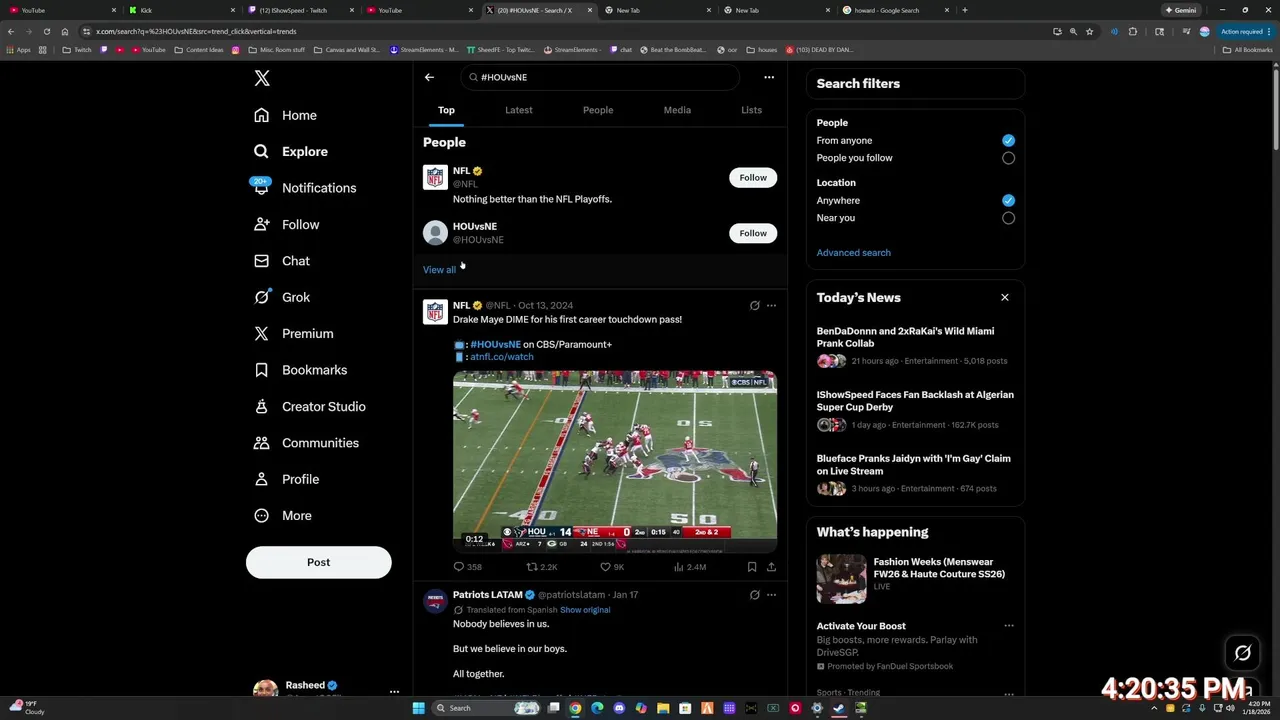Play the Drake Maye touchdown video
The height and width of the screenshot is (720, 1280).
click(615, 461)
